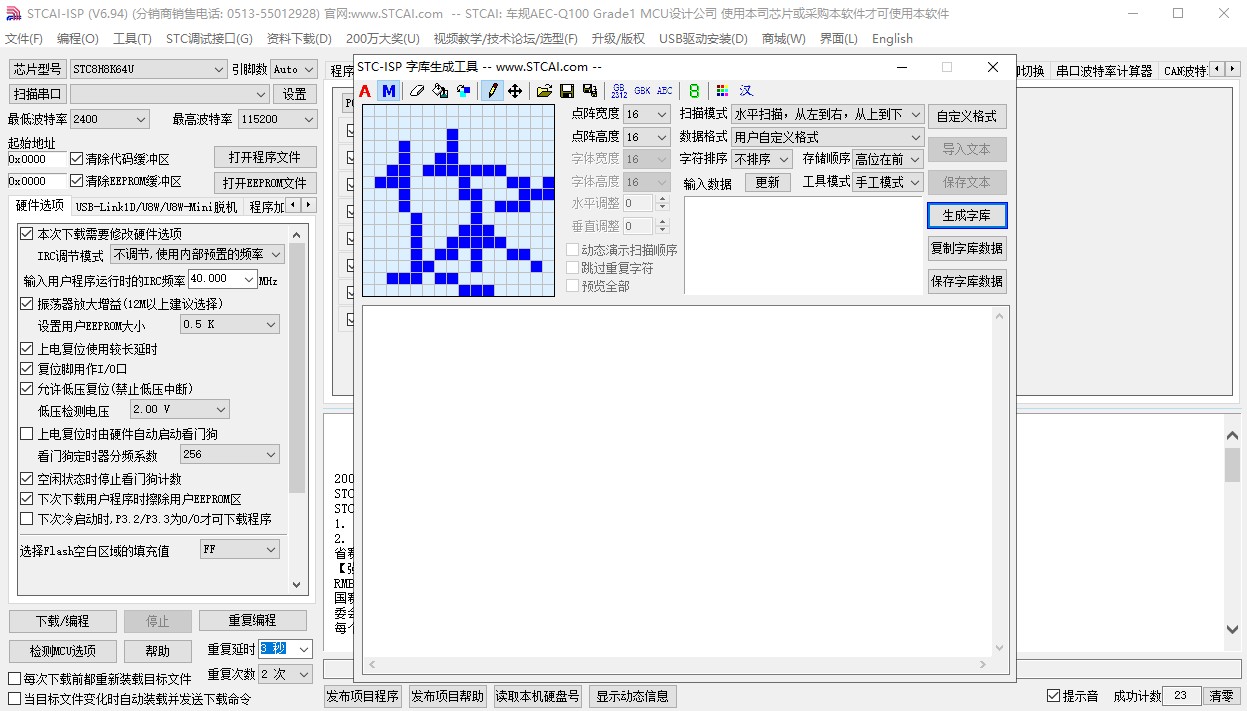Select the paint bucket fill tool
The height and width of the screenshot is (711, 1247).
(440, 91)
